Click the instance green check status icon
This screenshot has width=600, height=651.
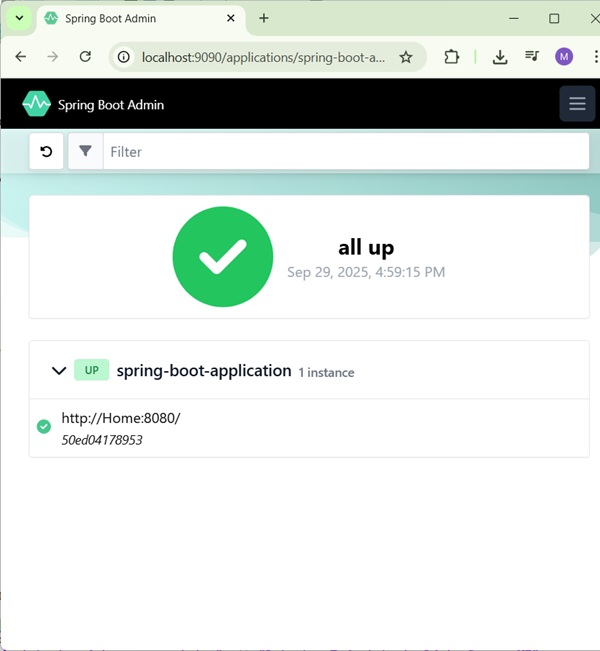pyautogui.click(x=44, y=426)
